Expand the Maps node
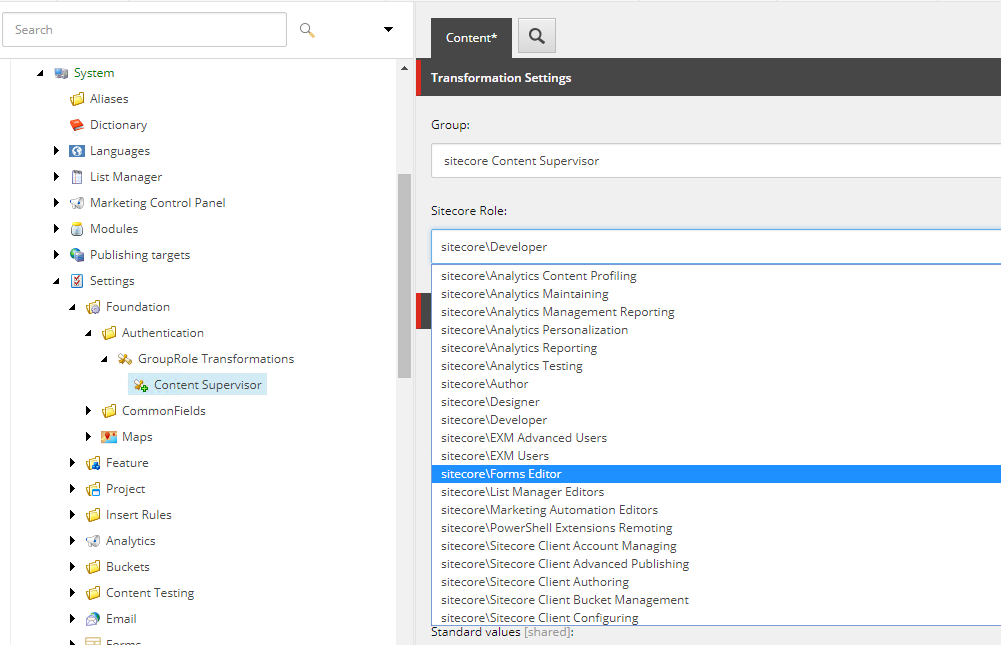 [88, 437]
